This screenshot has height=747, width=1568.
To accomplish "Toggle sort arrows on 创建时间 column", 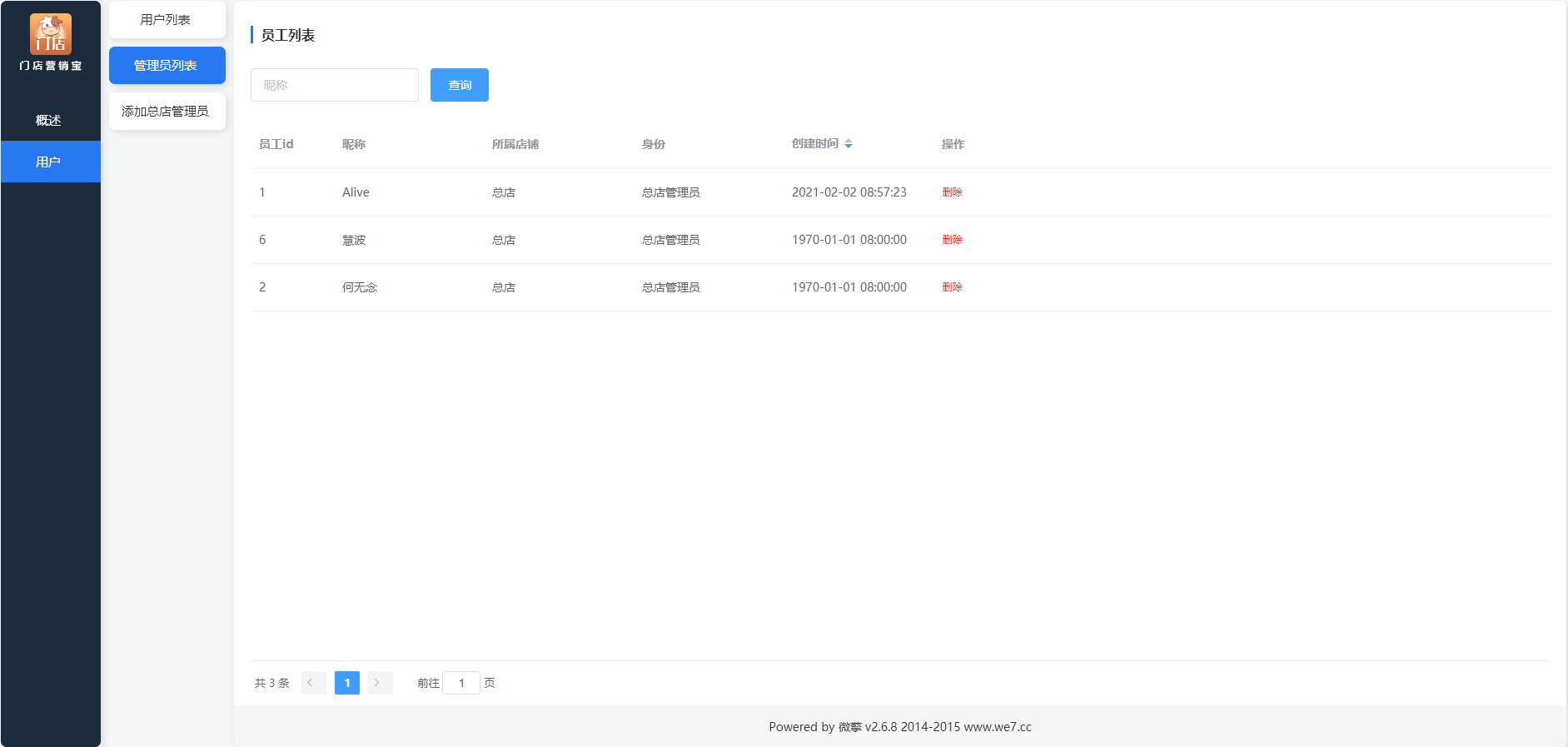I will click(849, 144).
